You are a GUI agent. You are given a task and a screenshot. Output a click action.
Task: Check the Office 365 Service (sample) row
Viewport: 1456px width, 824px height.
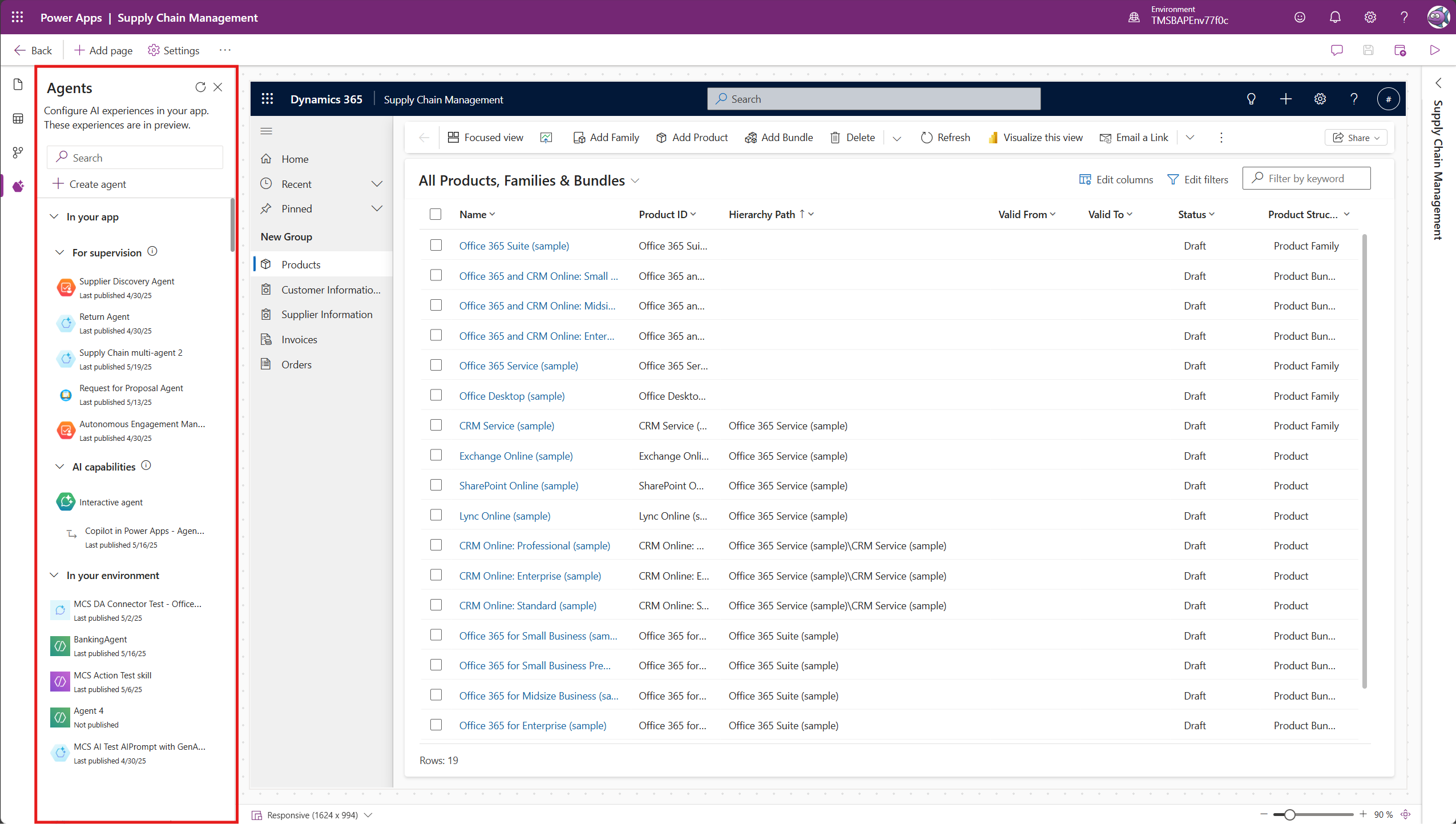click(x=436, y=365)
